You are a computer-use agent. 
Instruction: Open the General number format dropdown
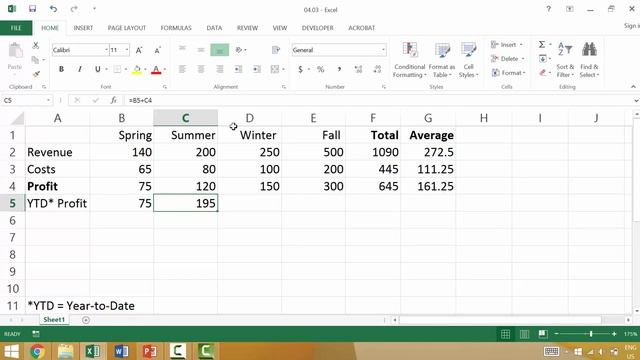tap(383, 50)
